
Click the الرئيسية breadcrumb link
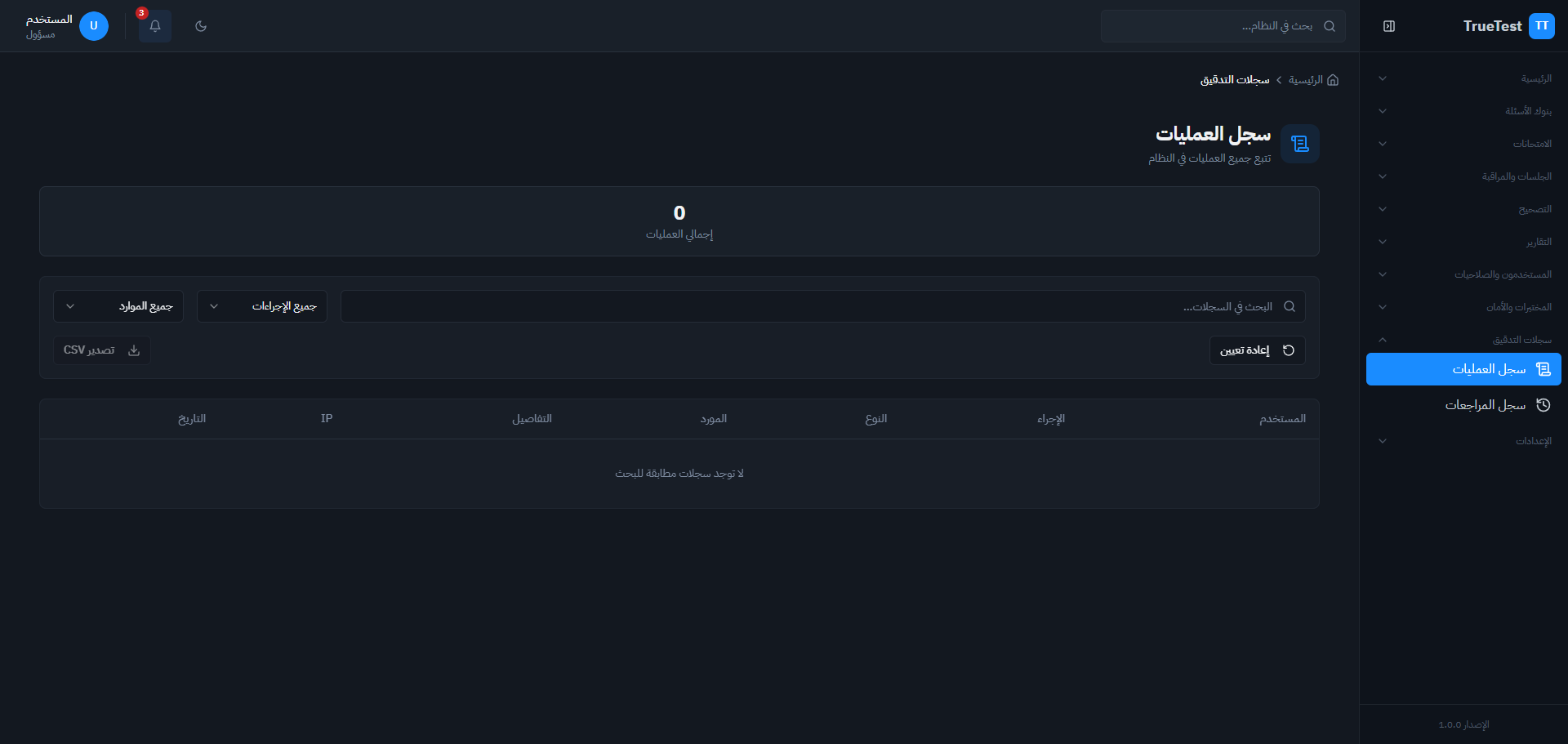pos(1305,80)
